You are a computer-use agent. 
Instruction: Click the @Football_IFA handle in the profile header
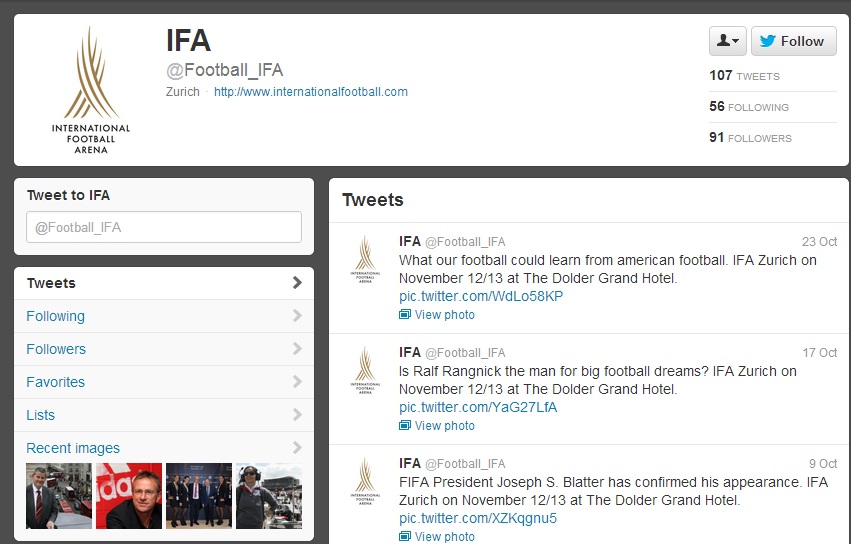pyautogui.click(x=225, y=70)
